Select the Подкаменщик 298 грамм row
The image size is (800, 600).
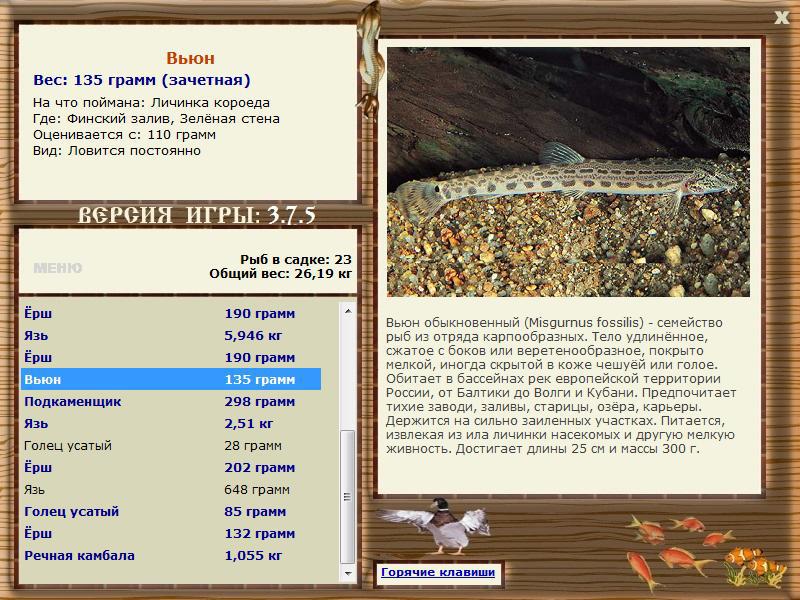(x=171, y=402)
